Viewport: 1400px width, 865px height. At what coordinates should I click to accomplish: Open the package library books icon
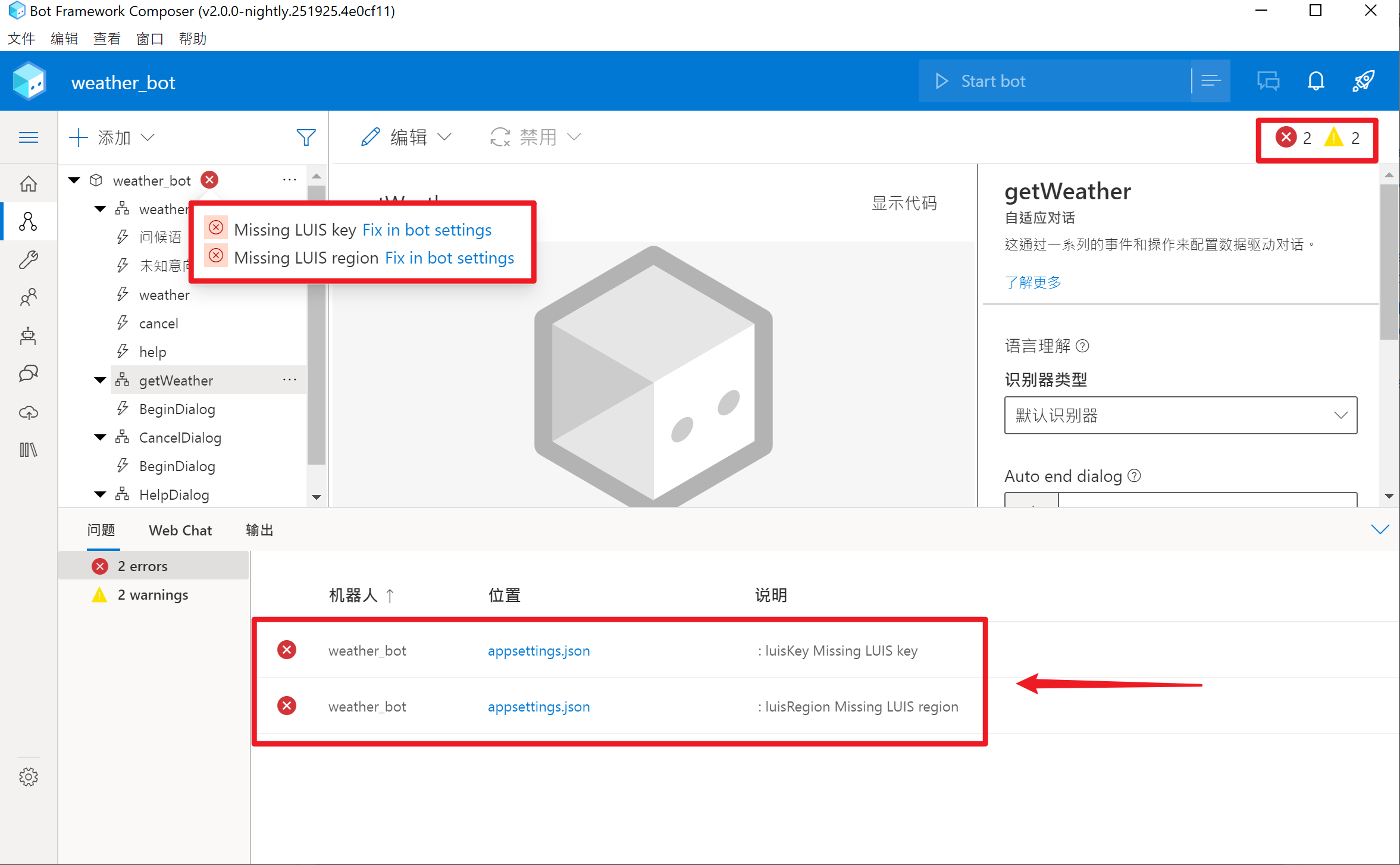tap(28, 450)
